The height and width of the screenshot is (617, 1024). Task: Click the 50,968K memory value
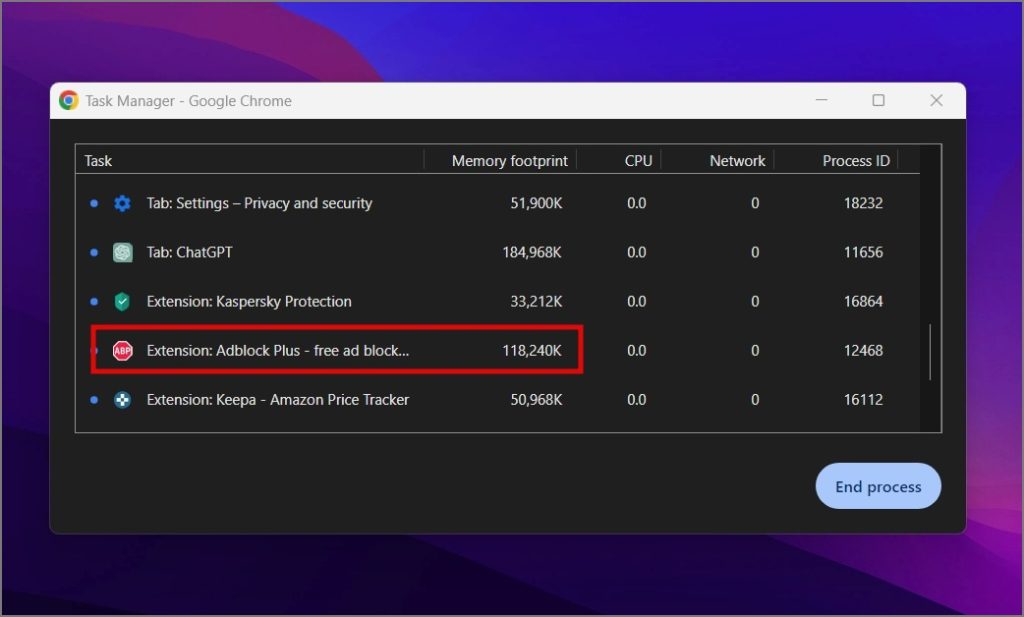(x=536, y=400)
